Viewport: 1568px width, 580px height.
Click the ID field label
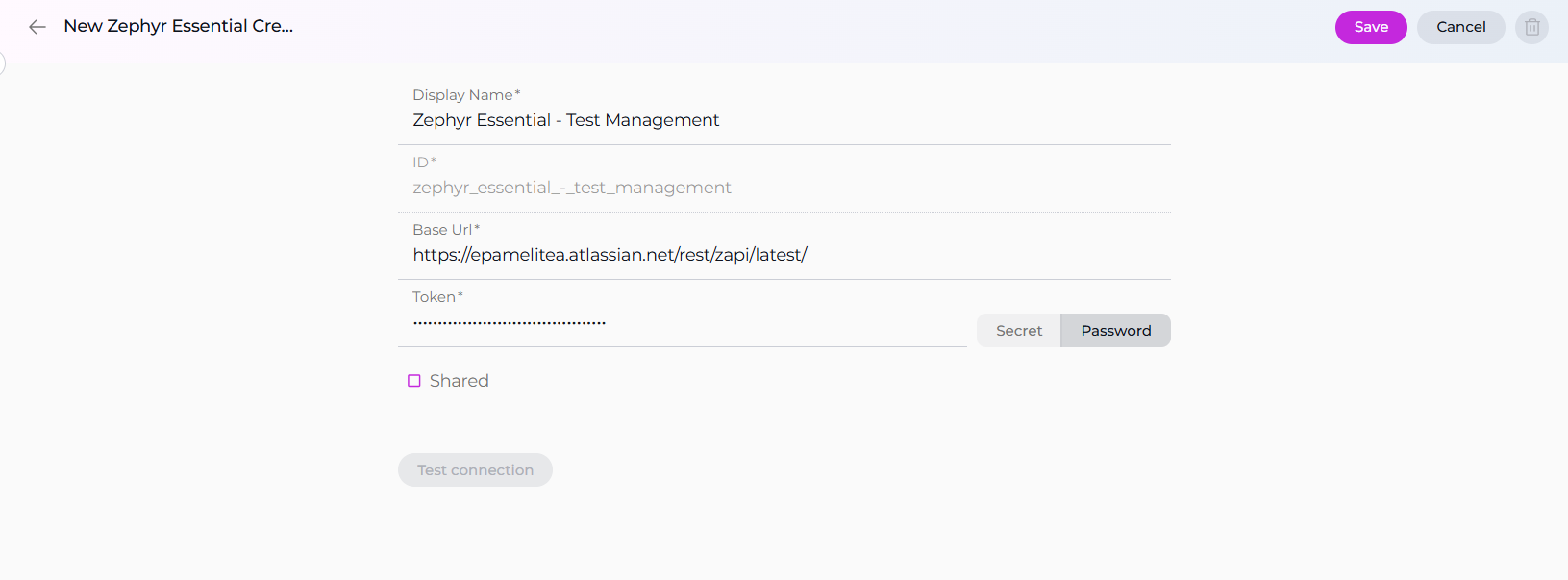[x=420, y=163]
